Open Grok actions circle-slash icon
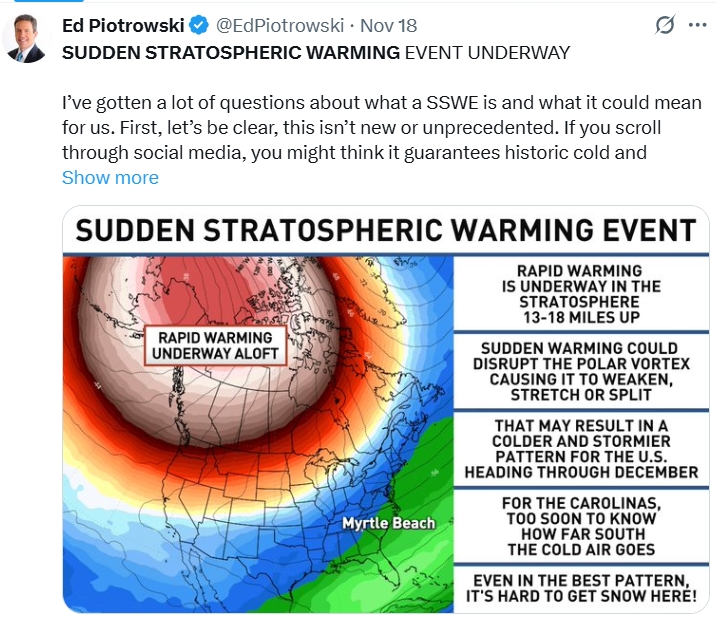The image size is (716, 623). [664, 25]
